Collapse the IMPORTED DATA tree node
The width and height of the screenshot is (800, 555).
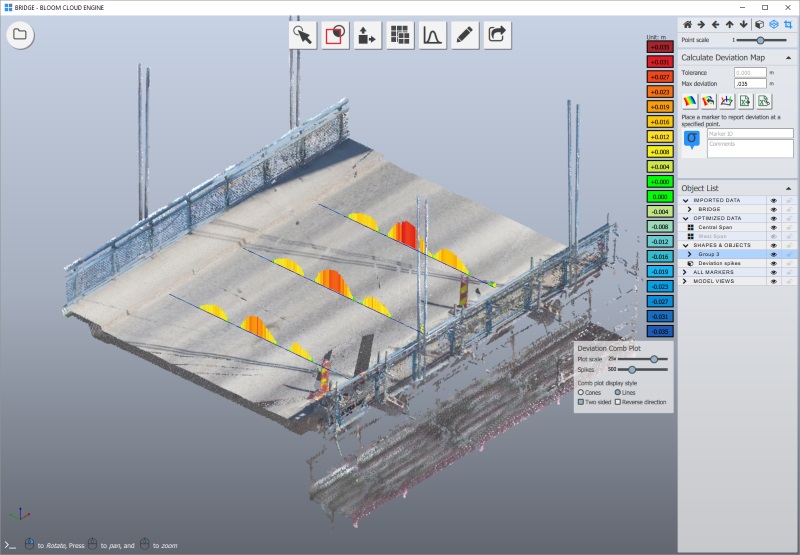tap(685, 200)
